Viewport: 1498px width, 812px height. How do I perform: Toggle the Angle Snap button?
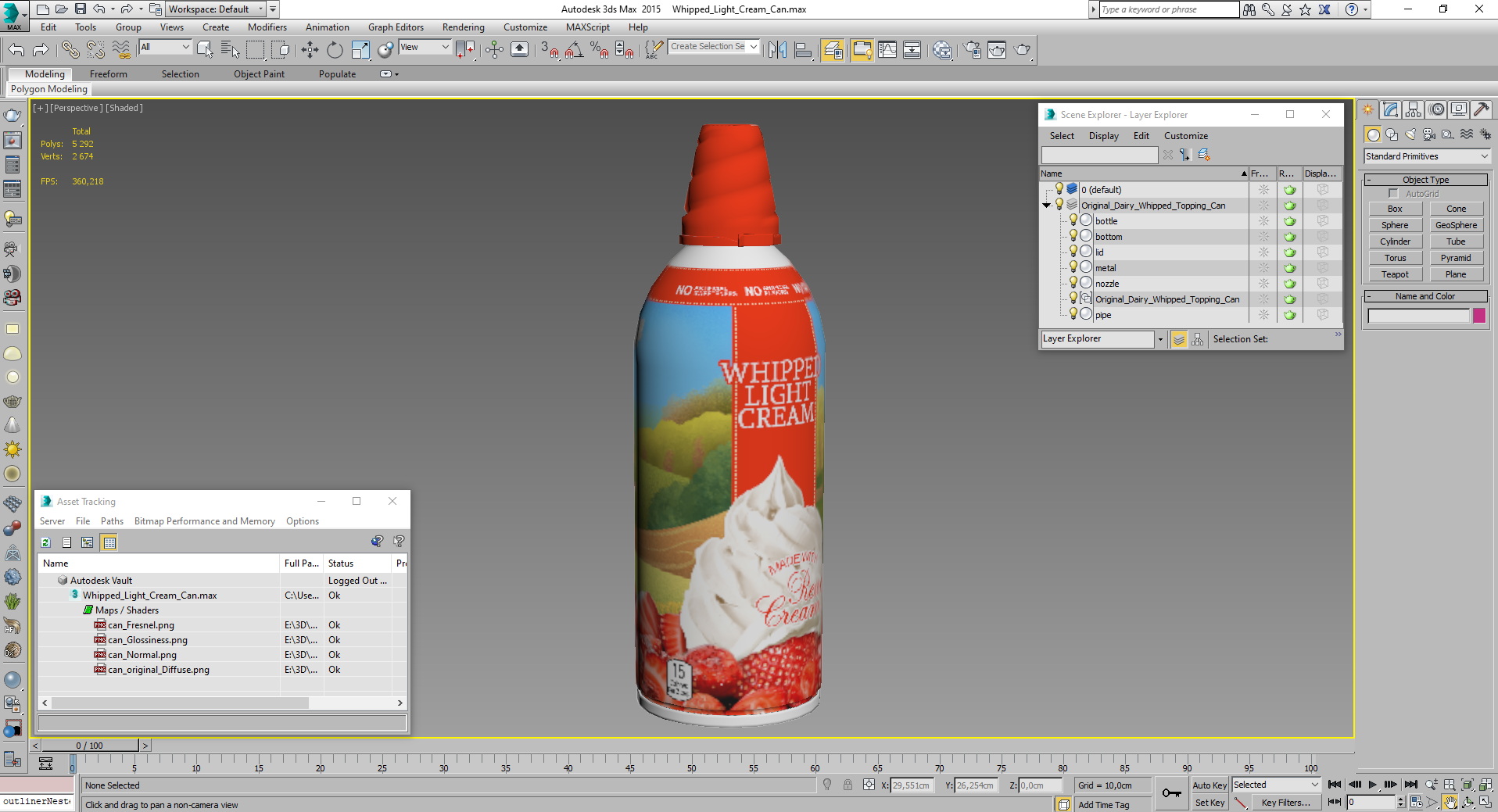pyautogui.click(x=575, y=50)
